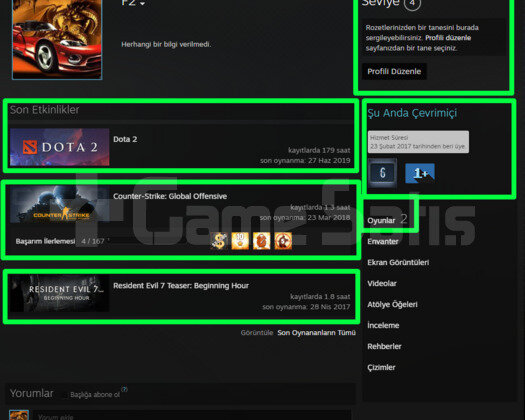
Task: Open Atölye Öğeleri section
Action: click(x=392, y=304)
